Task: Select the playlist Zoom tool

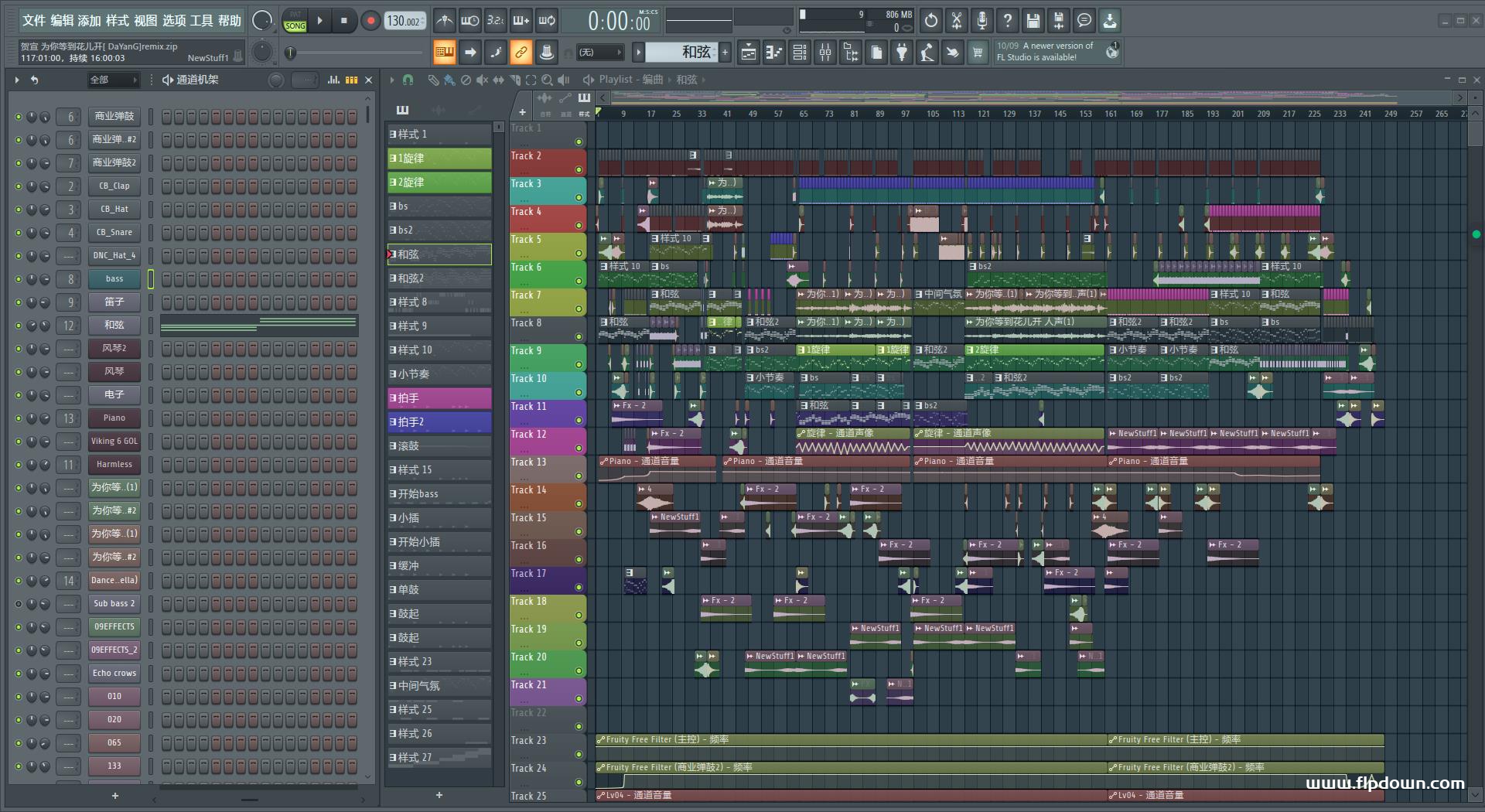Action: click(547, 80)
